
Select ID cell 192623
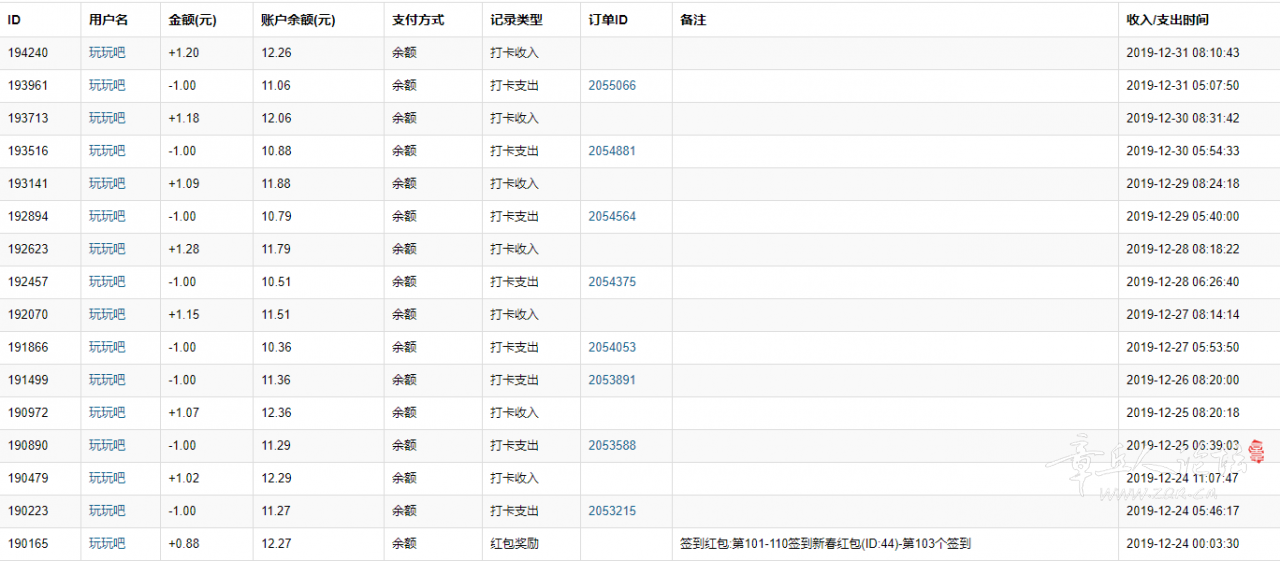27,249
